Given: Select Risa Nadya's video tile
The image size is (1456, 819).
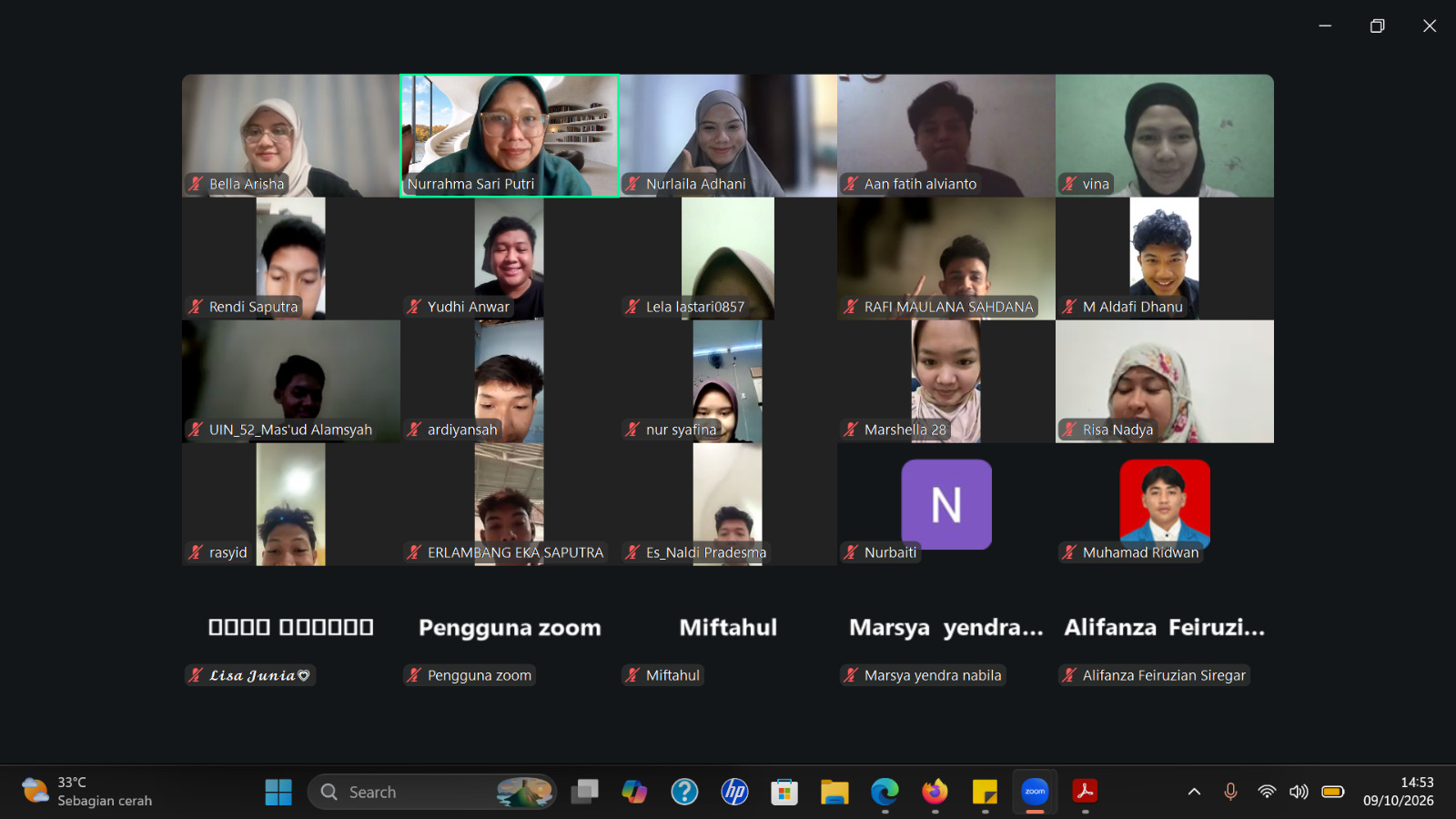Looking at the screenshot, I should [x=1165, y=381].
